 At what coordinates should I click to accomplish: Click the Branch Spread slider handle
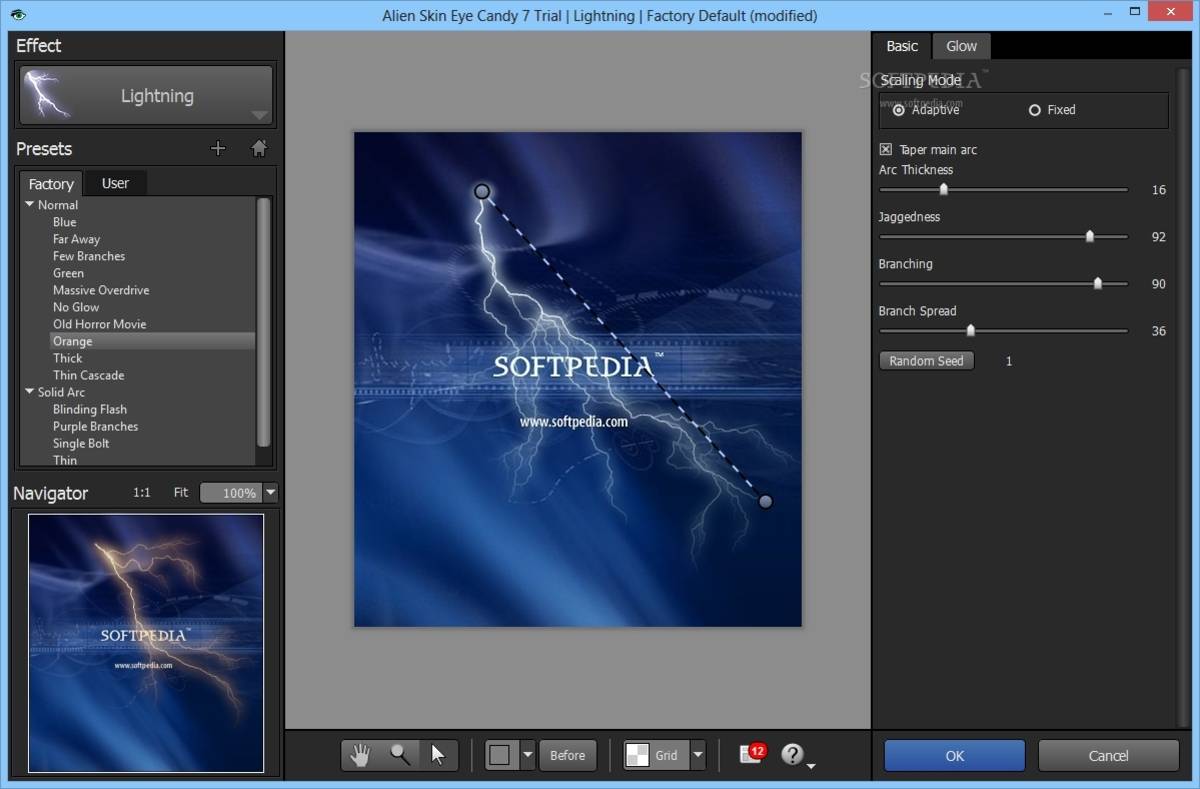click(970, 330)
